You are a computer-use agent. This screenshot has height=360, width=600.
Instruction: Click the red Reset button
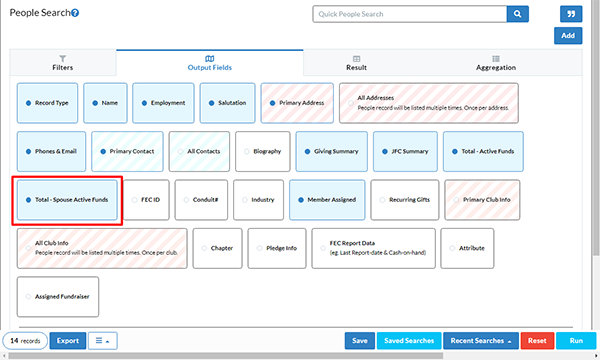click(x=537, y=340)
